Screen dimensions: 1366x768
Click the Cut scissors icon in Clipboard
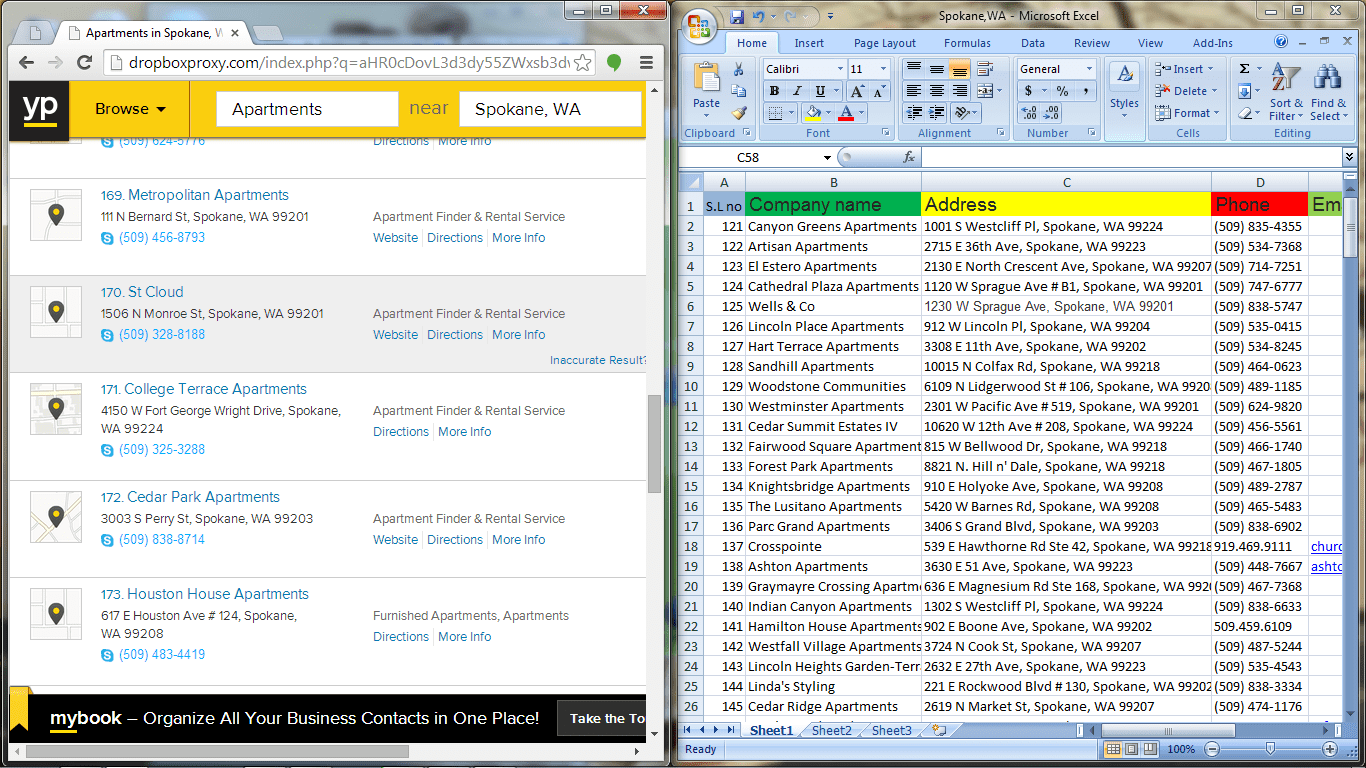click(739, 70)
